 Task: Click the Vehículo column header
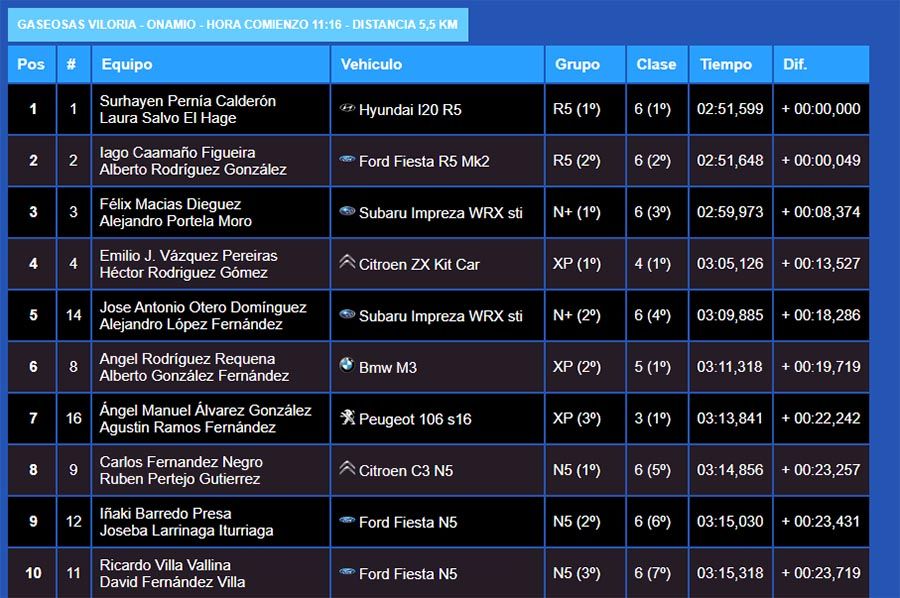click(x=371, y=64)
